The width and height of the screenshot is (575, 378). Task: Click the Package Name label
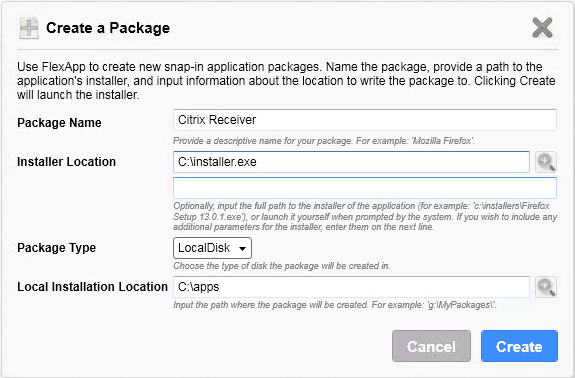(x=59, y=122)
